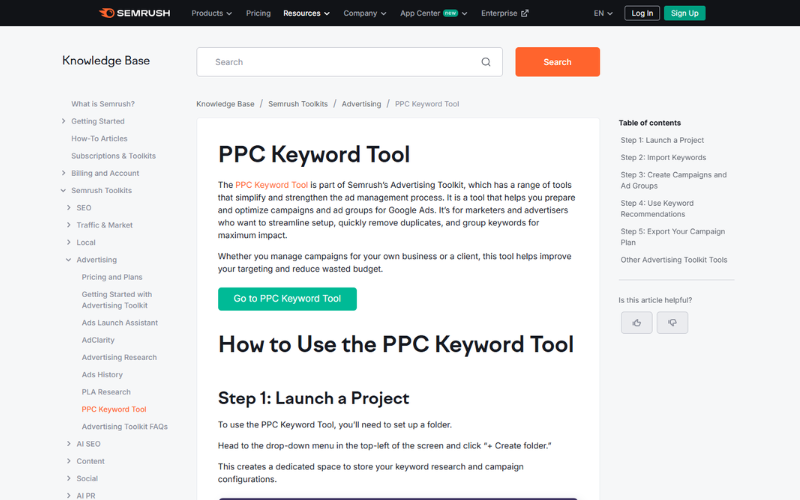Click the orange Search button

click(x=557, y=62)
